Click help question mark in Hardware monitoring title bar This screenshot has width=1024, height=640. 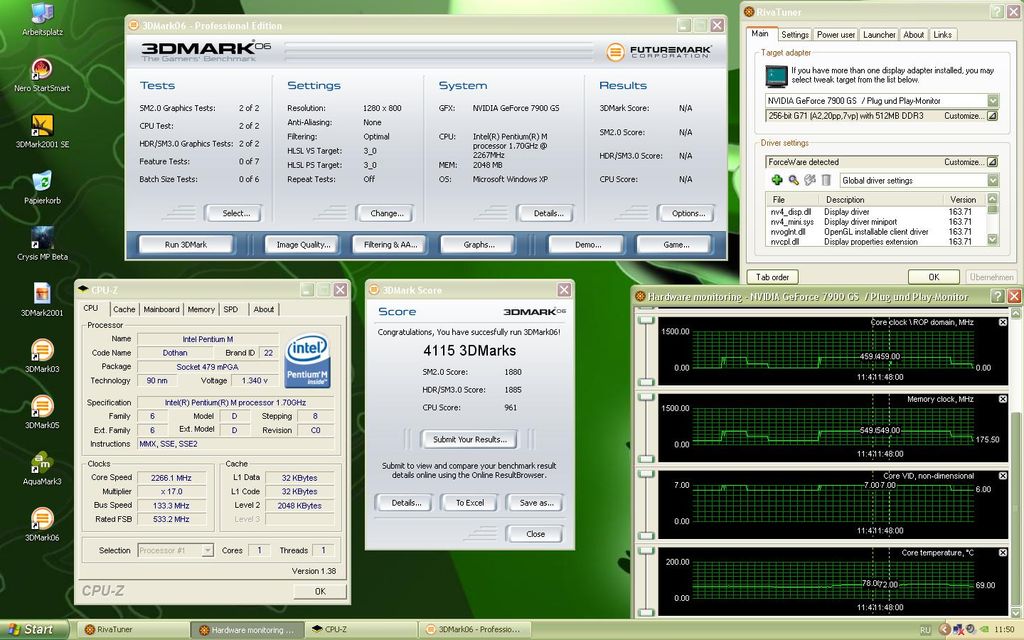997,296
